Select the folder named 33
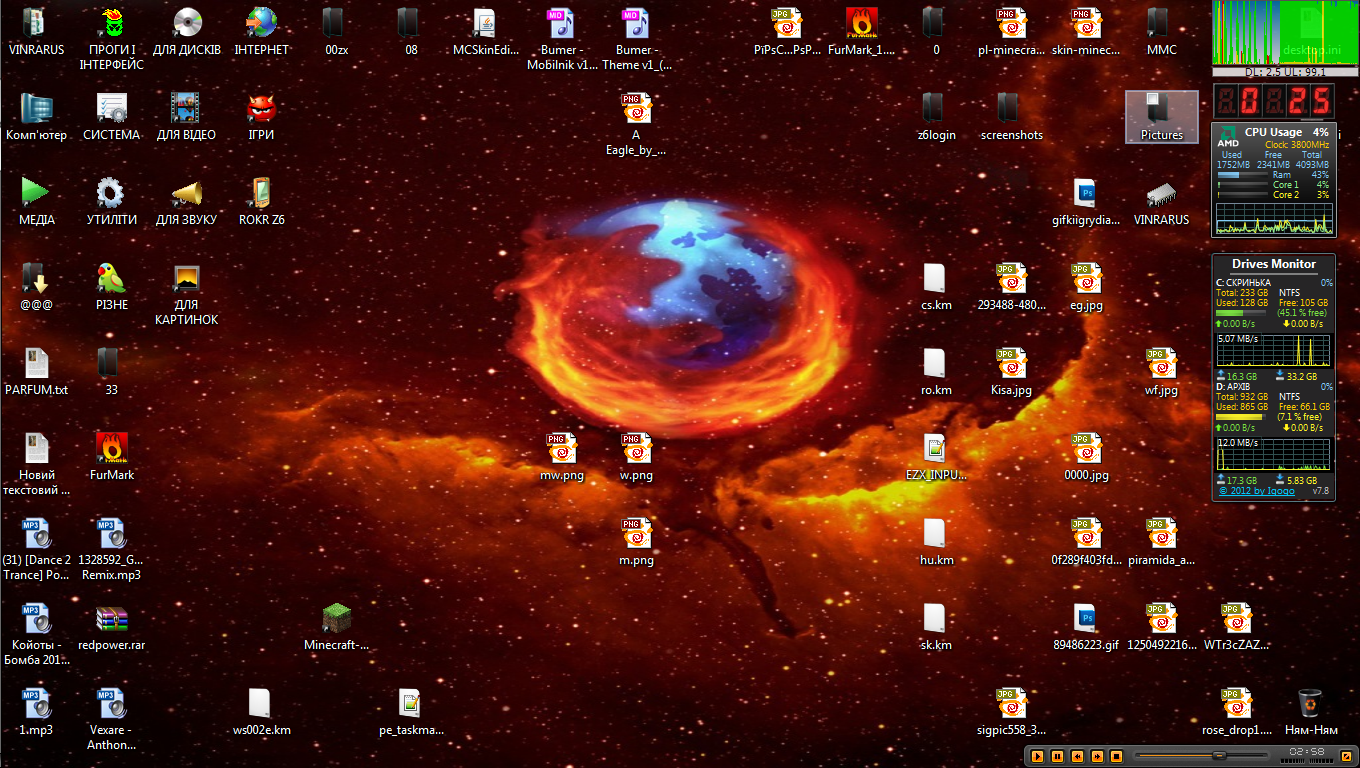Viewport: 1360px width, 768px height. pos(111,372)
